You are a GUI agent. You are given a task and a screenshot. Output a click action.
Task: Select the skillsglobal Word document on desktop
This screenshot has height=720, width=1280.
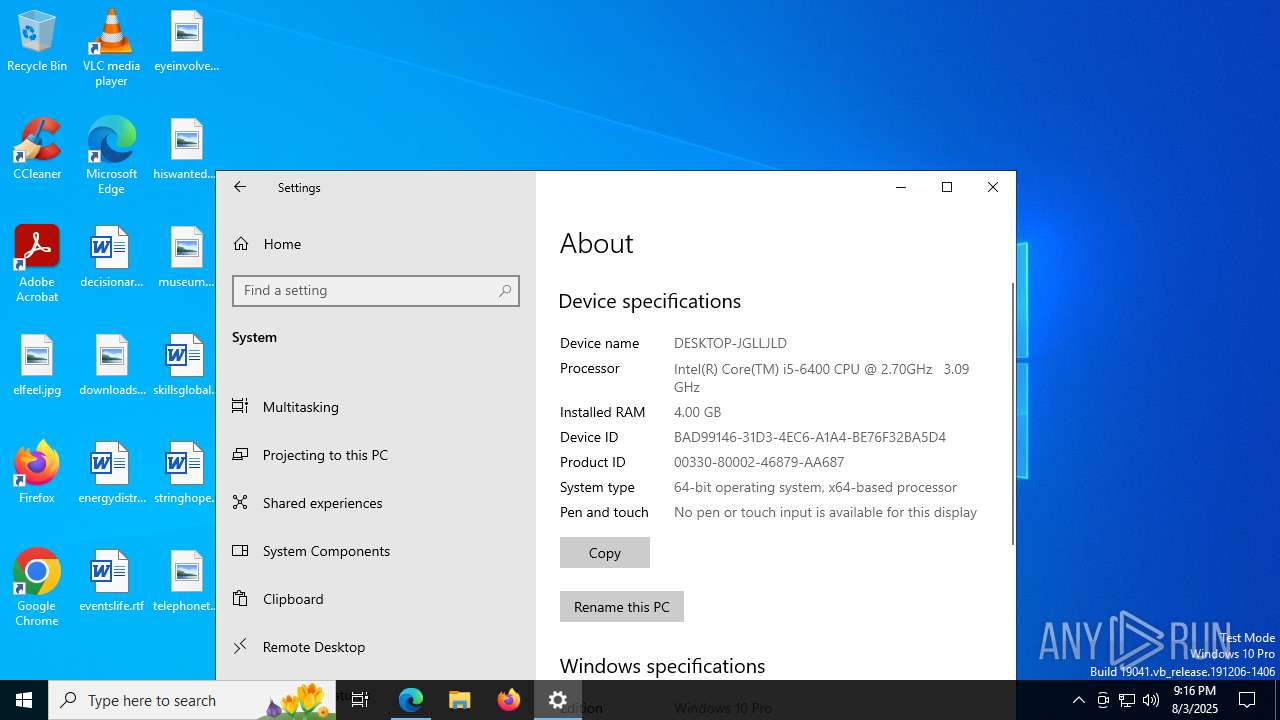click(186, 365)
